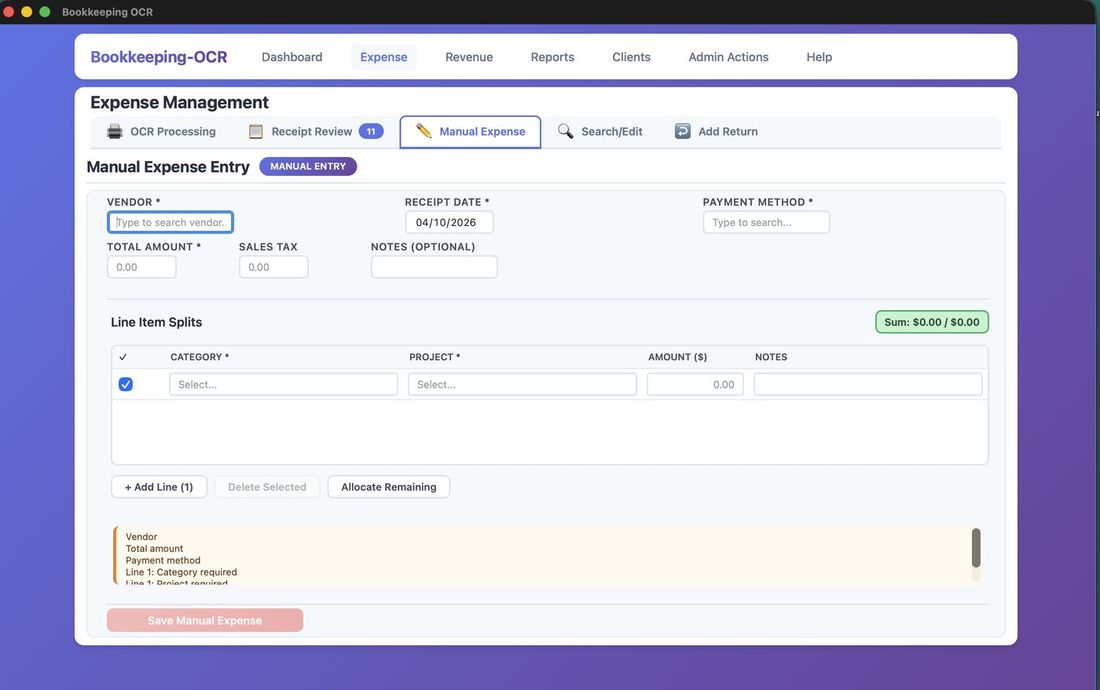Viewport: 1100px width, 690px height.
Task: Click the magnifying glass icon on Search/Edit tab
Action: [x=564, y=130]
